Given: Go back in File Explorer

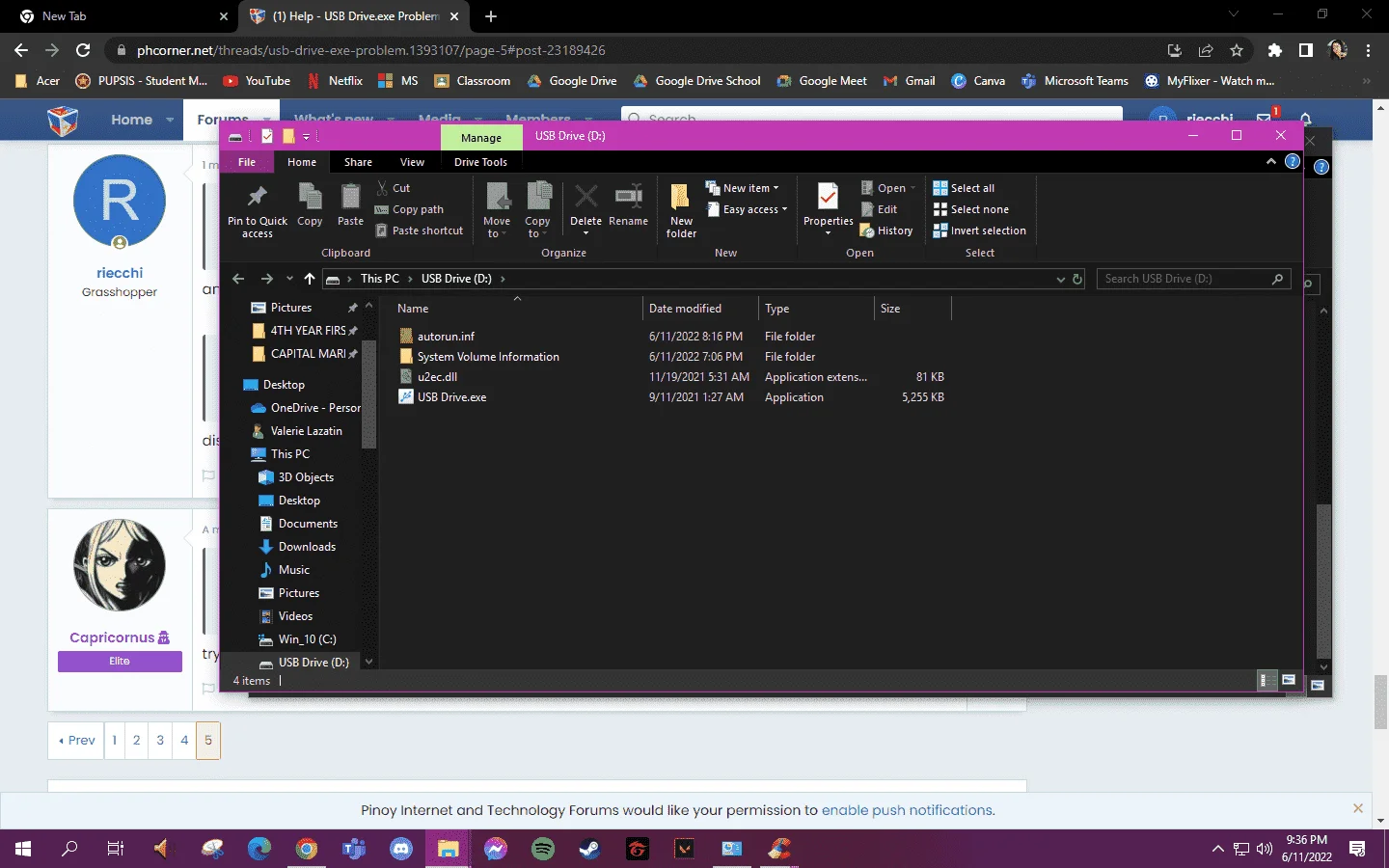Looking at the screenshot, I should pos(238,279).
